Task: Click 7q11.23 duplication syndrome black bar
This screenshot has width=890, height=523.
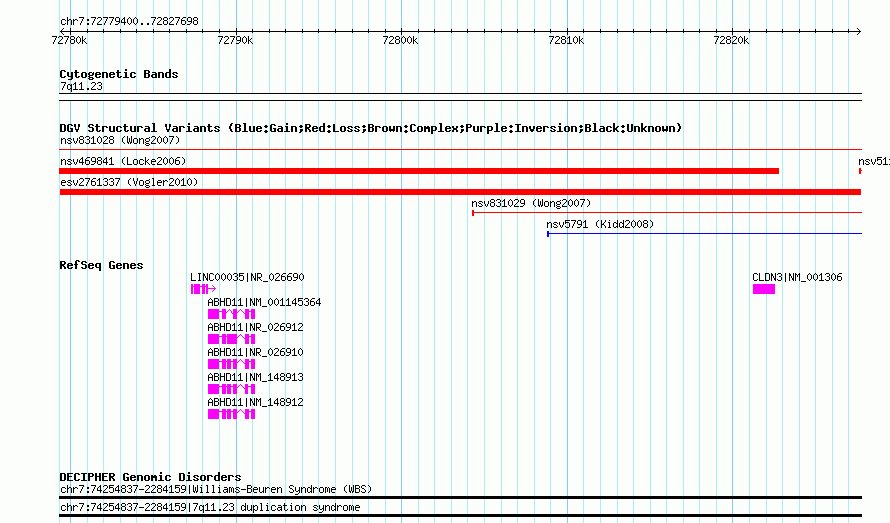Action: [460, 516]
